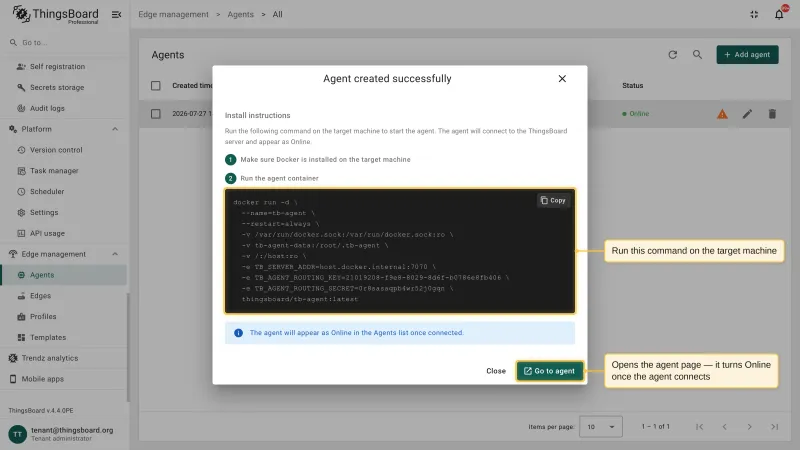Open Scheduler menu item
Viewport: 800px width, 450px height.
coord(64,192)
